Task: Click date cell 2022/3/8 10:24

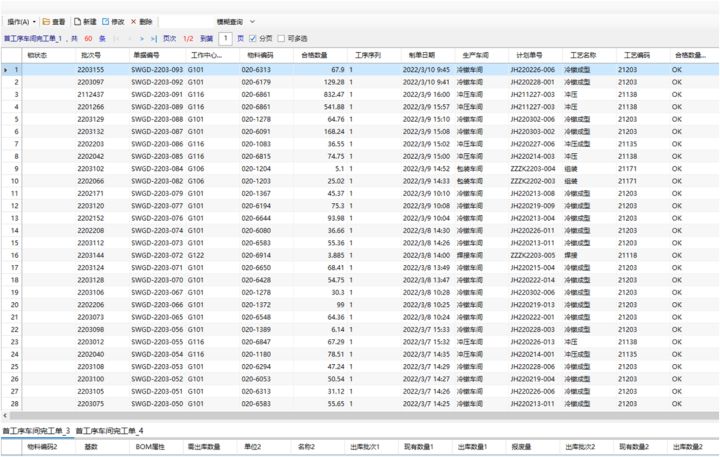Action: [426, 318]
